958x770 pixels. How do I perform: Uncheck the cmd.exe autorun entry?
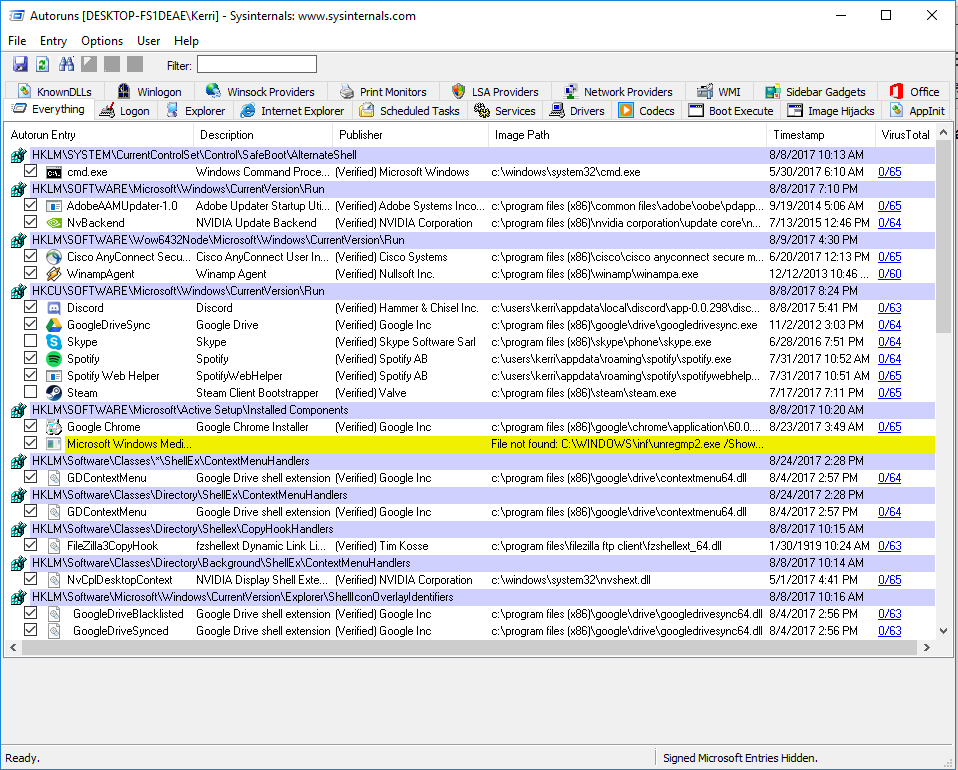coord(31,172)
